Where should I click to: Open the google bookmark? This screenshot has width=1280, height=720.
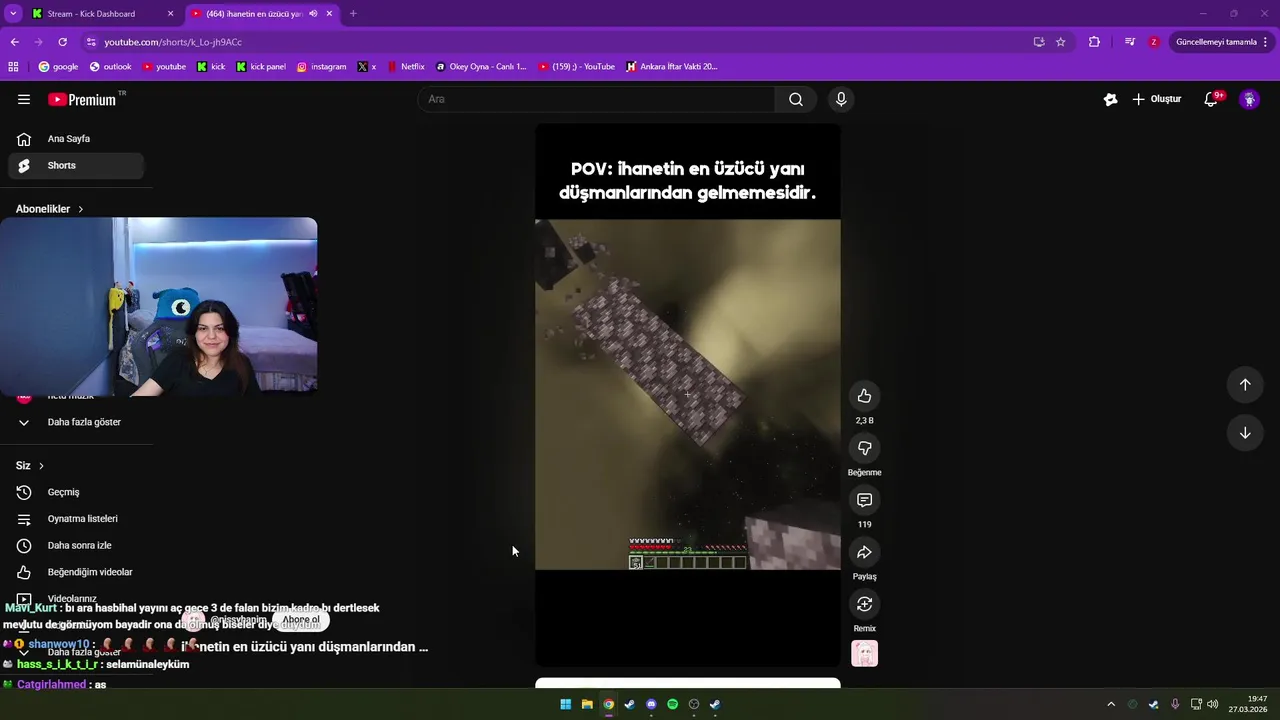(x=58, y=67)
